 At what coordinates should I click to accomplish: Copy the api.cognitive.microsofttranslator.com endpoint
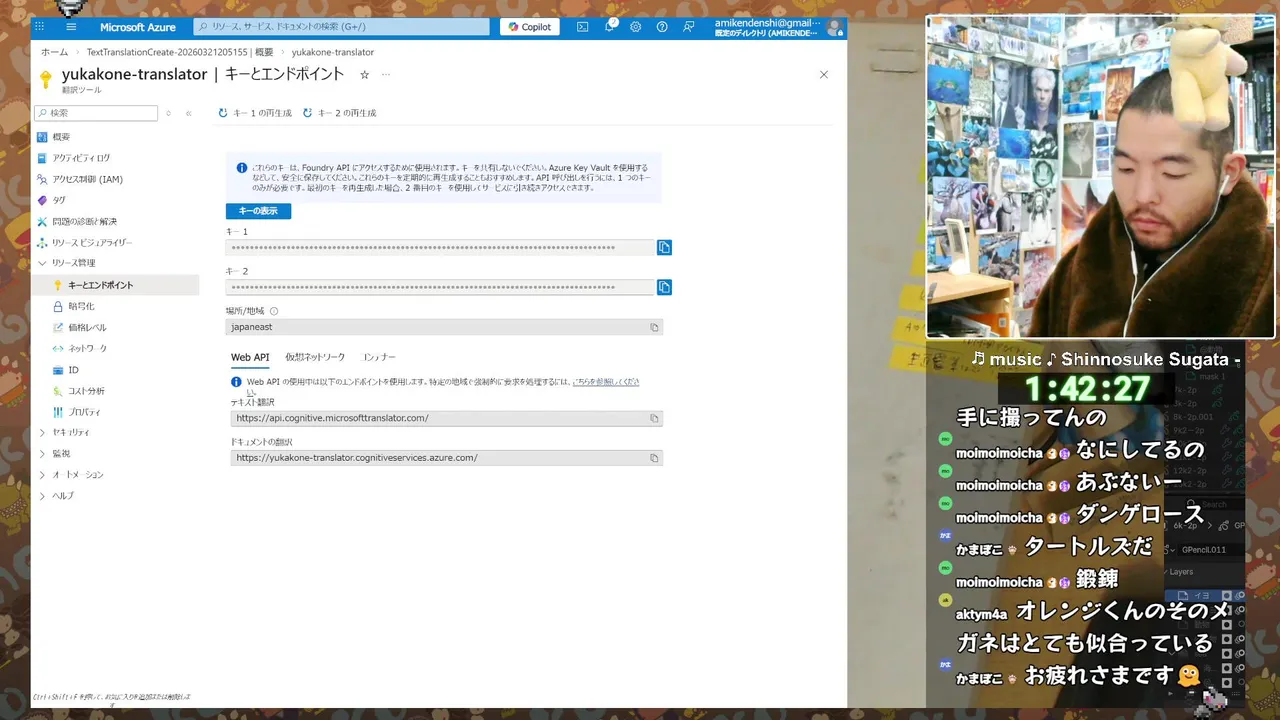click(654, 418)
